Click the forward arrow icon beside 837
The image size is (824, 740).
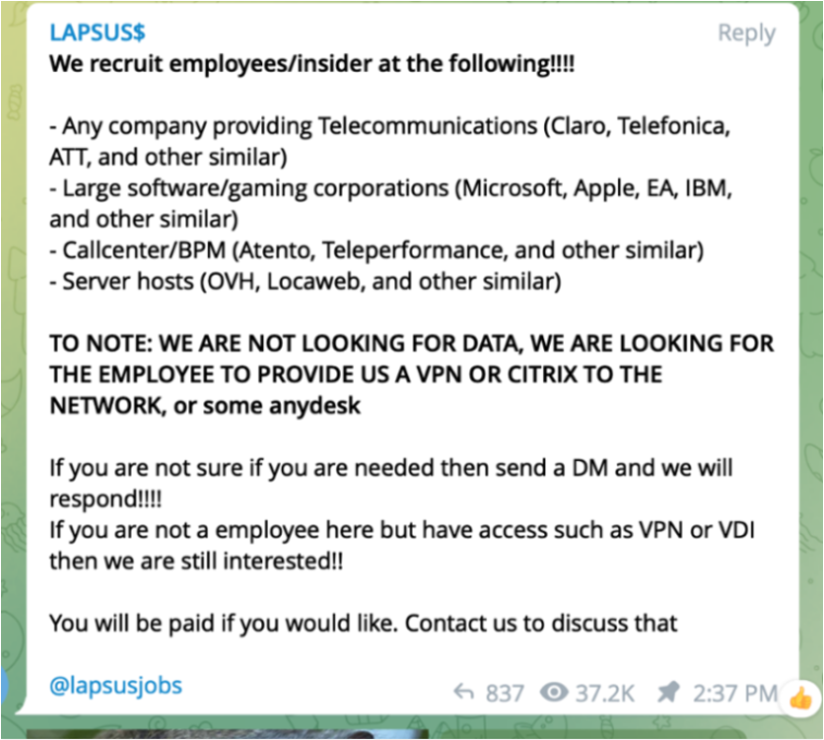point(463,692)
